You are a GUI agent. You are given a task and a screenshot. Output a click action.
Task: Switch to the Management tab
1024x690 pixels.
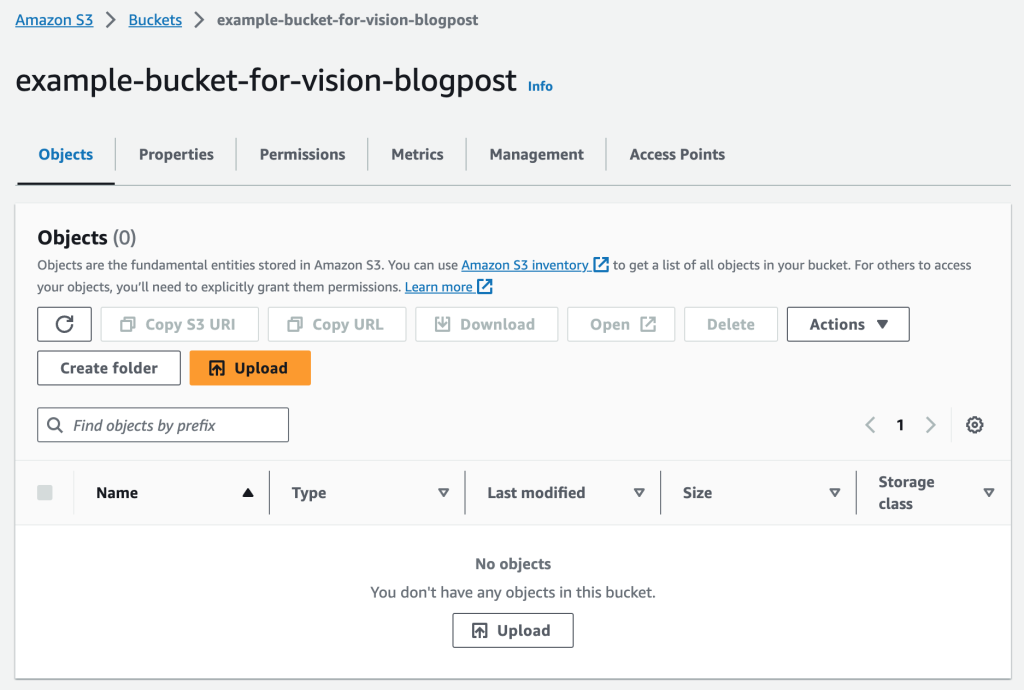point(536,154)
